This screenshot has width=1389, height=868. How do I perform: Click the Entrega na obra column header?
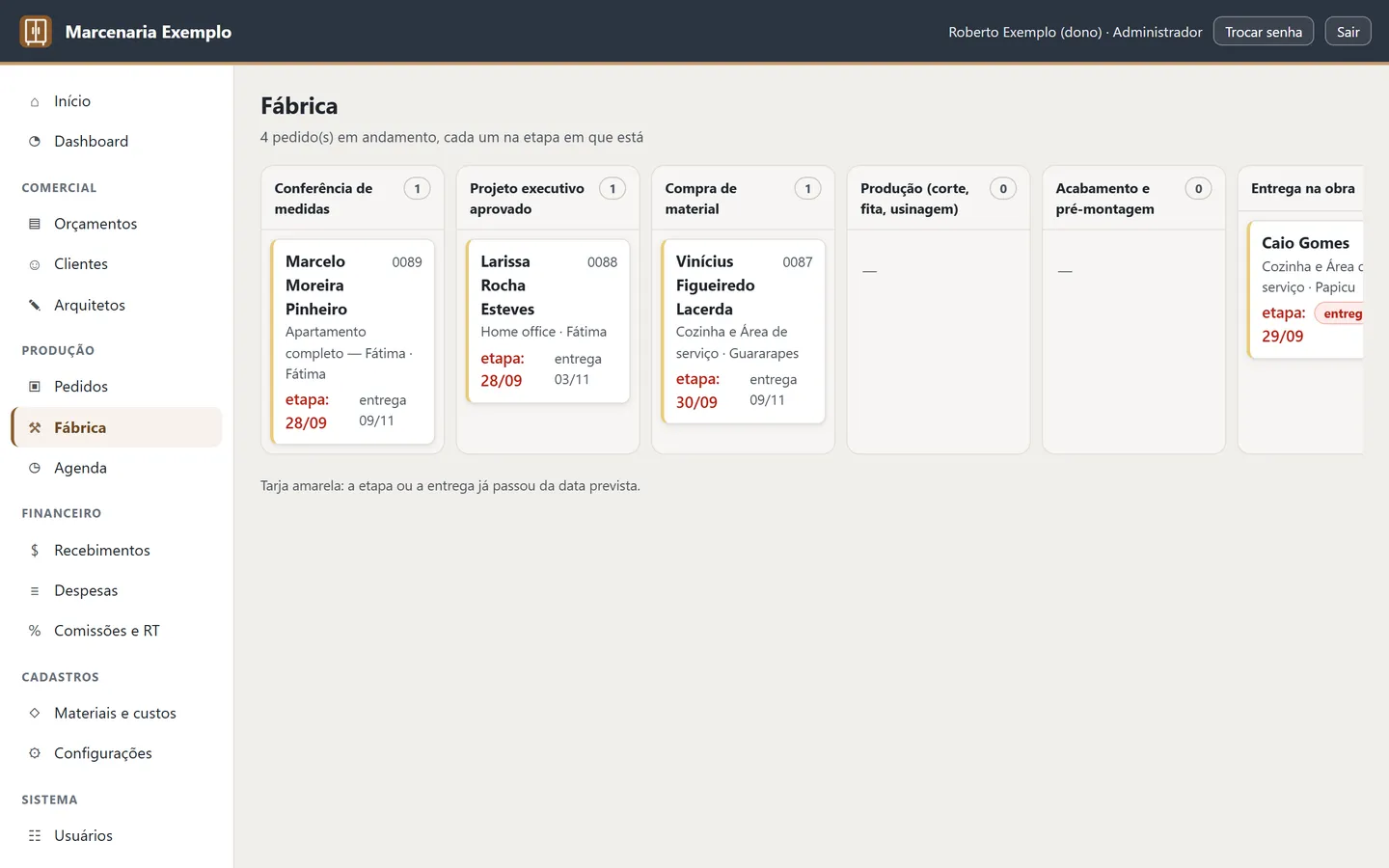[x=1303, y=188]
